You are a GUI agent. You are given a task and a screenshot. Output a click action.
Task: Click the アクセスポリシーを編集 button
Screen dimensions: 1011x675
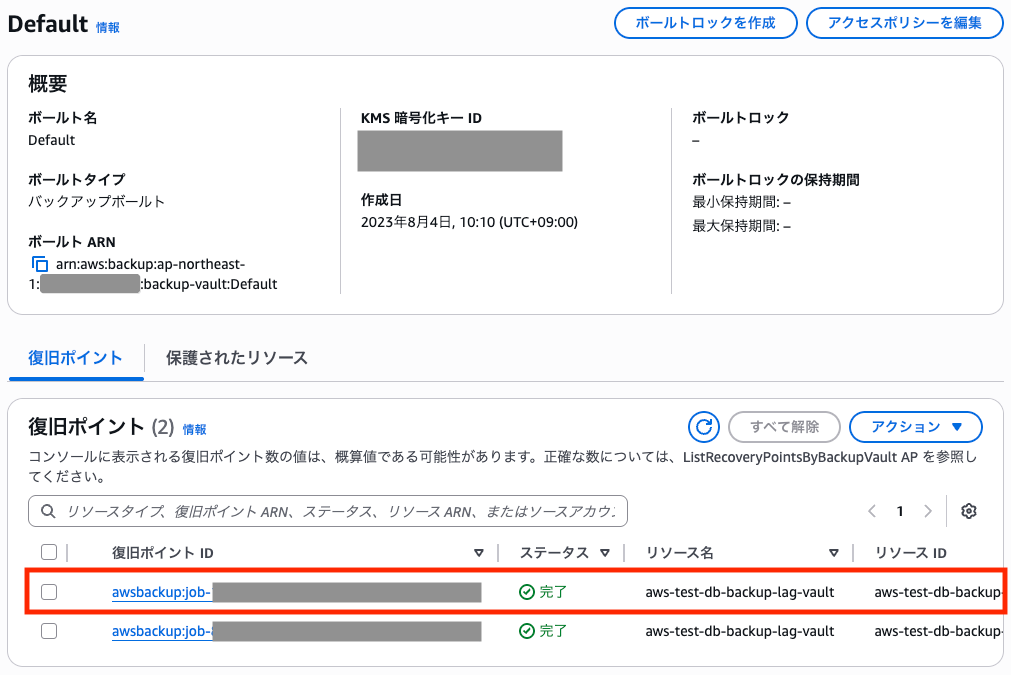[x=904, y=23]
